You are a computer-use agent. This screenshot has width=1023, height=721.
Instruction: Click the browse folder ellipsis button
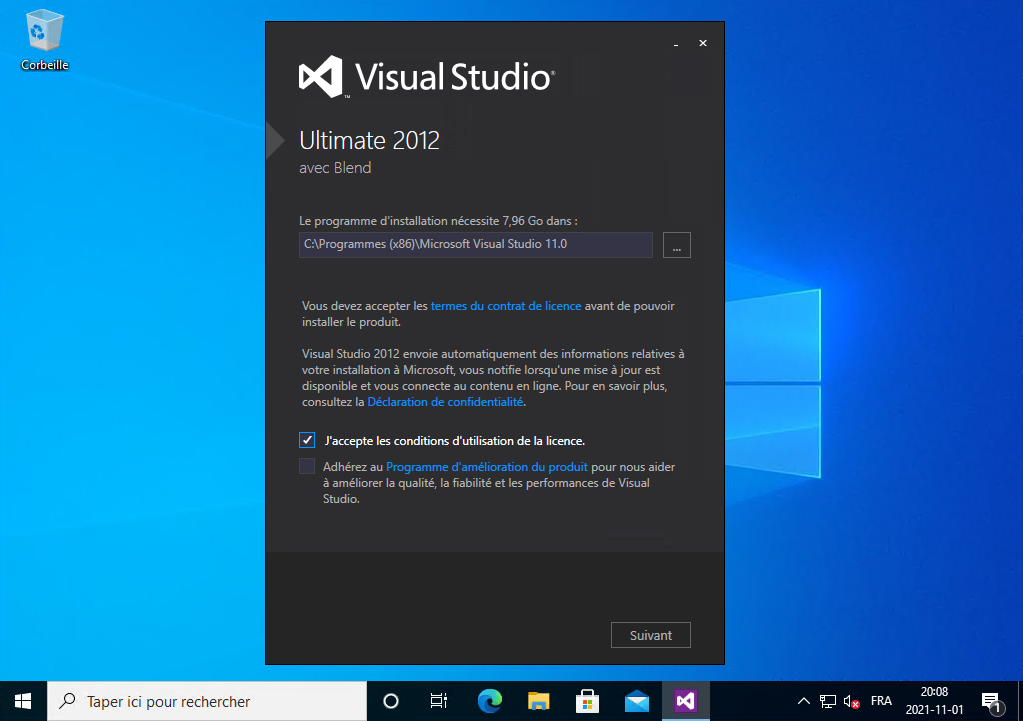(677, 245)
